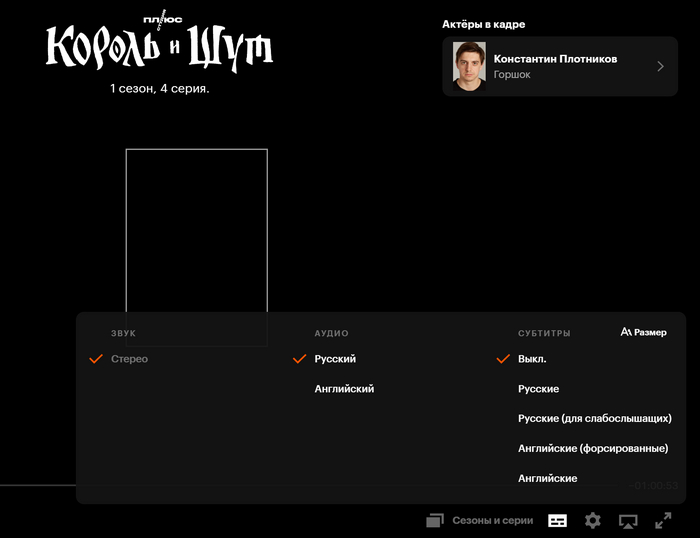Enable "Русские" subtitles
The width and height of the screenshot is (700, 538).
click(x=538, y=389)
